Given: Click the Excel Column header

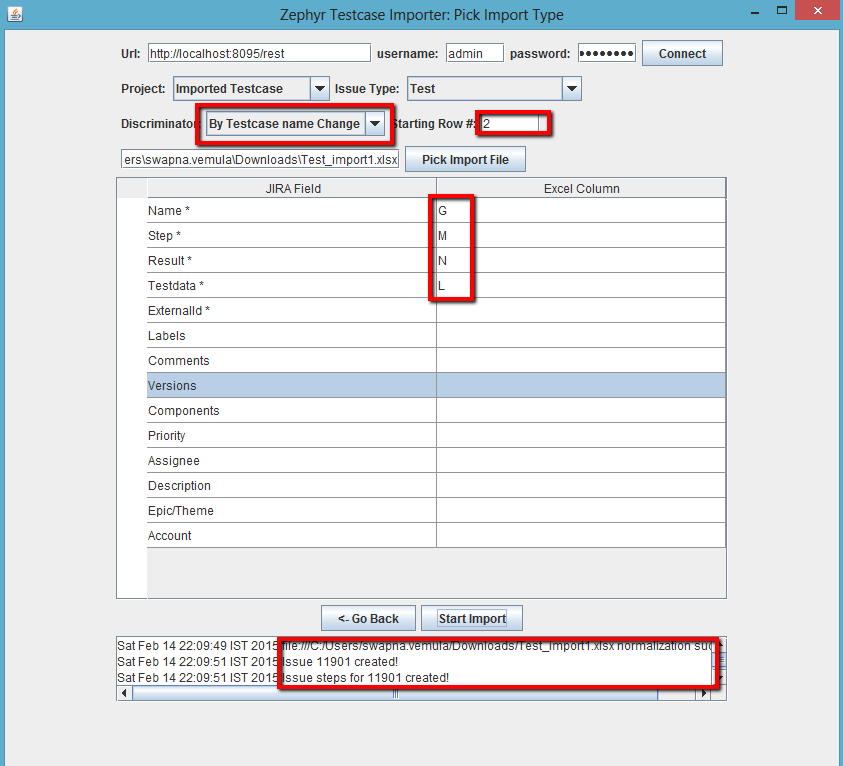Looking at the screenshot, I should click(x=581, y=189).
